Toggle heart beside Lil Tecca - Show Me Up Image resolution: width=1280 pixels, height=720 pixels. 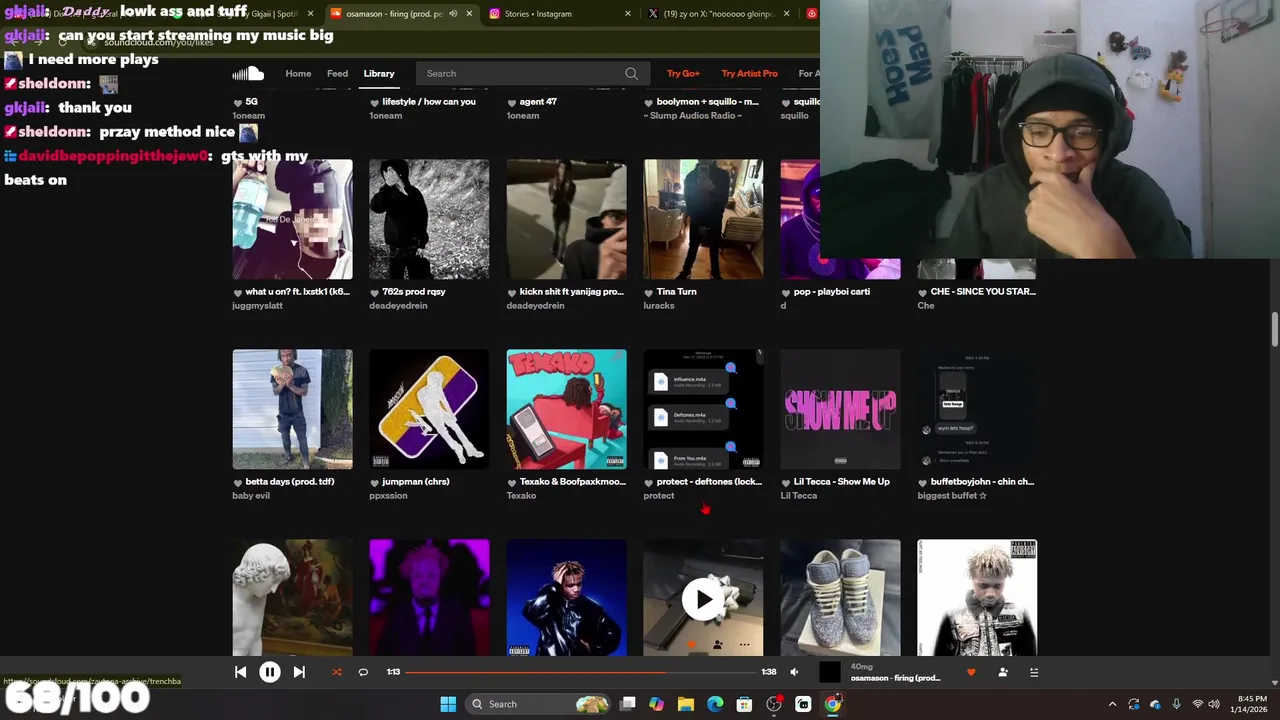pyautogui.click(x=786, y=482)
